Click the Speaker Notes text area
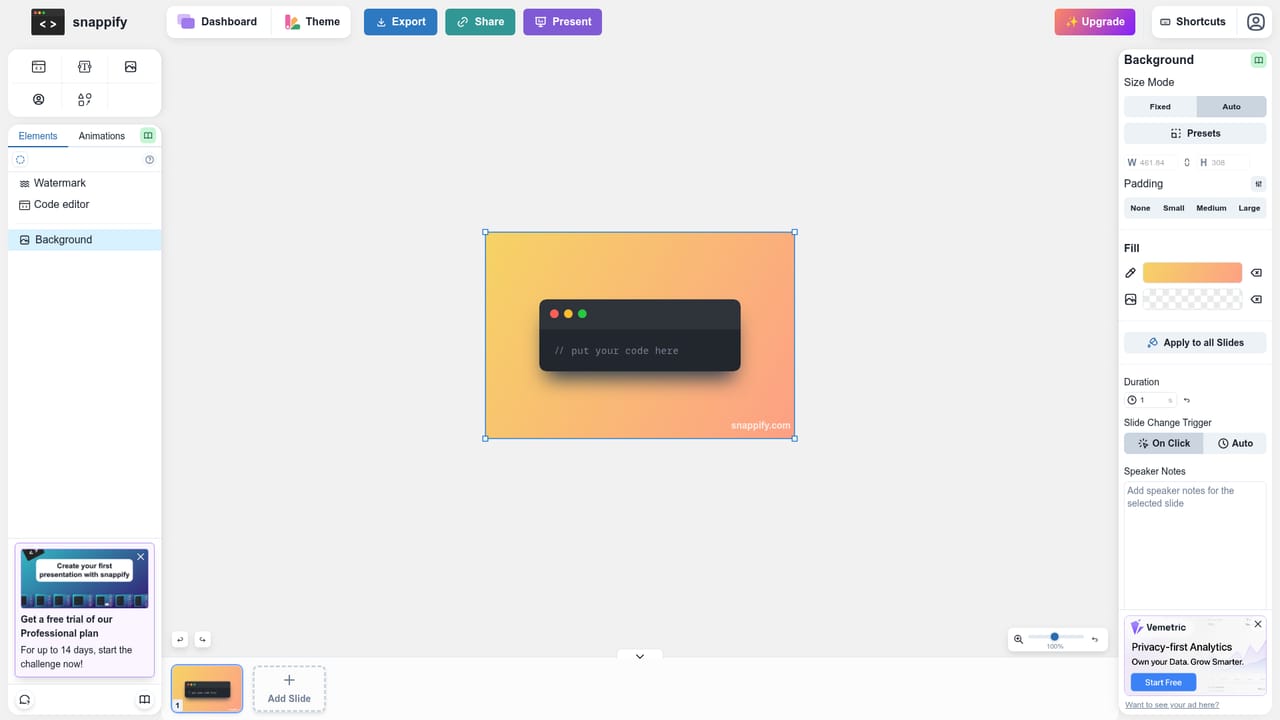Image resolution: width=1280 pixels, height=720 pixels. point(1195,545)
